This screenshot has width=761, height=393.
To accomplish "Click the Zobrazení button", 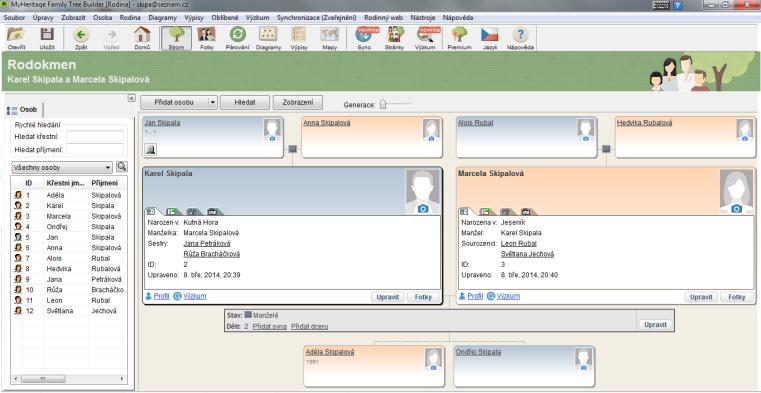I will (298, 102).
